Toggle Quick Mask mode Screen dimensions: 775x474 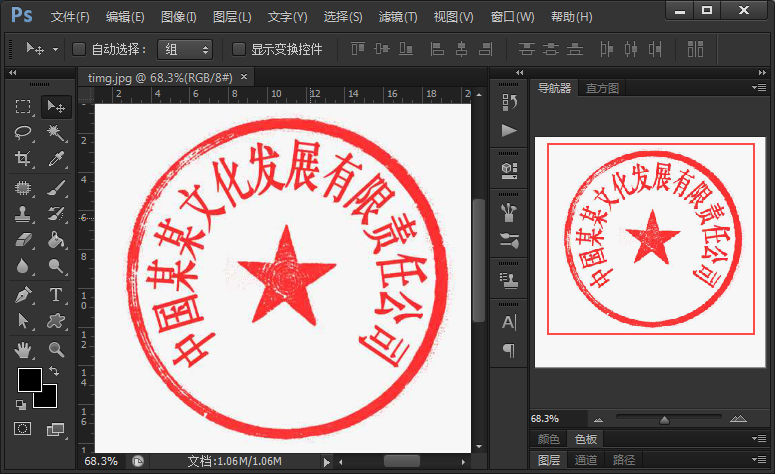[22, 429]
